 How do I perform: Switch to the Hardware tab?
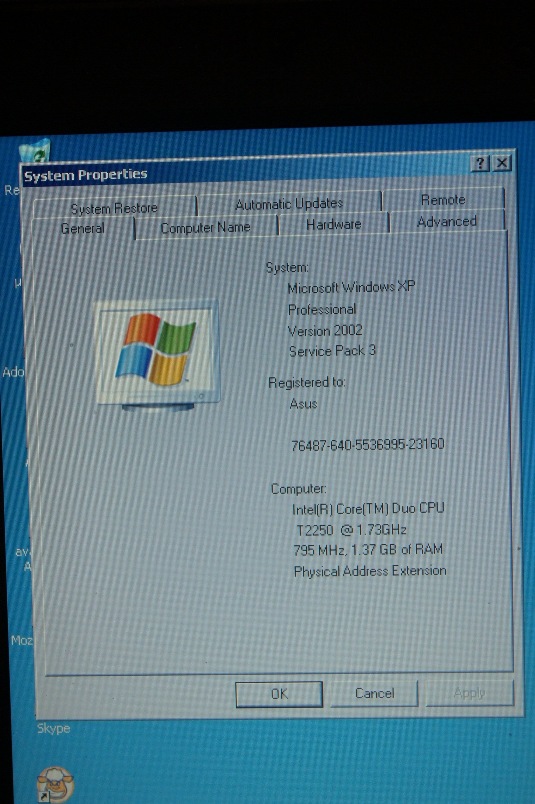coord(334,224)
